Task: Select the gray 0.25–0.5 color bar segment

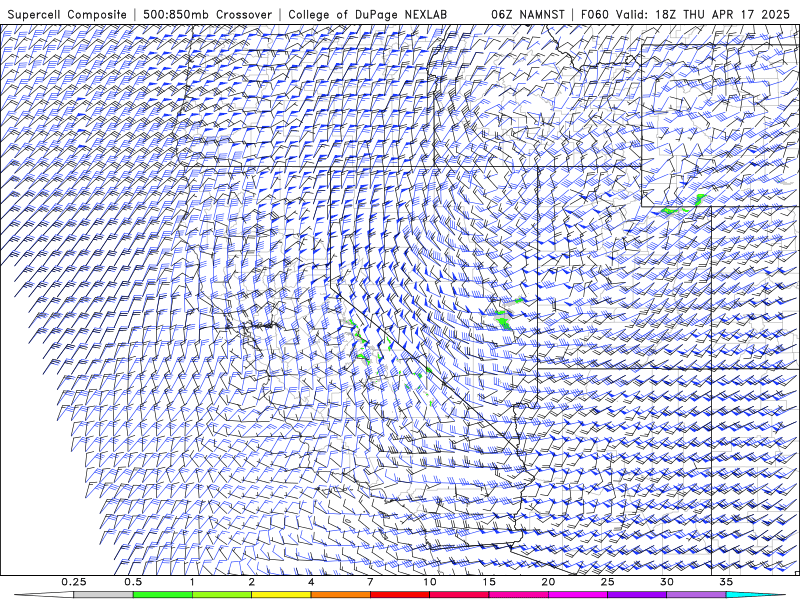Action: click(103, 595)
